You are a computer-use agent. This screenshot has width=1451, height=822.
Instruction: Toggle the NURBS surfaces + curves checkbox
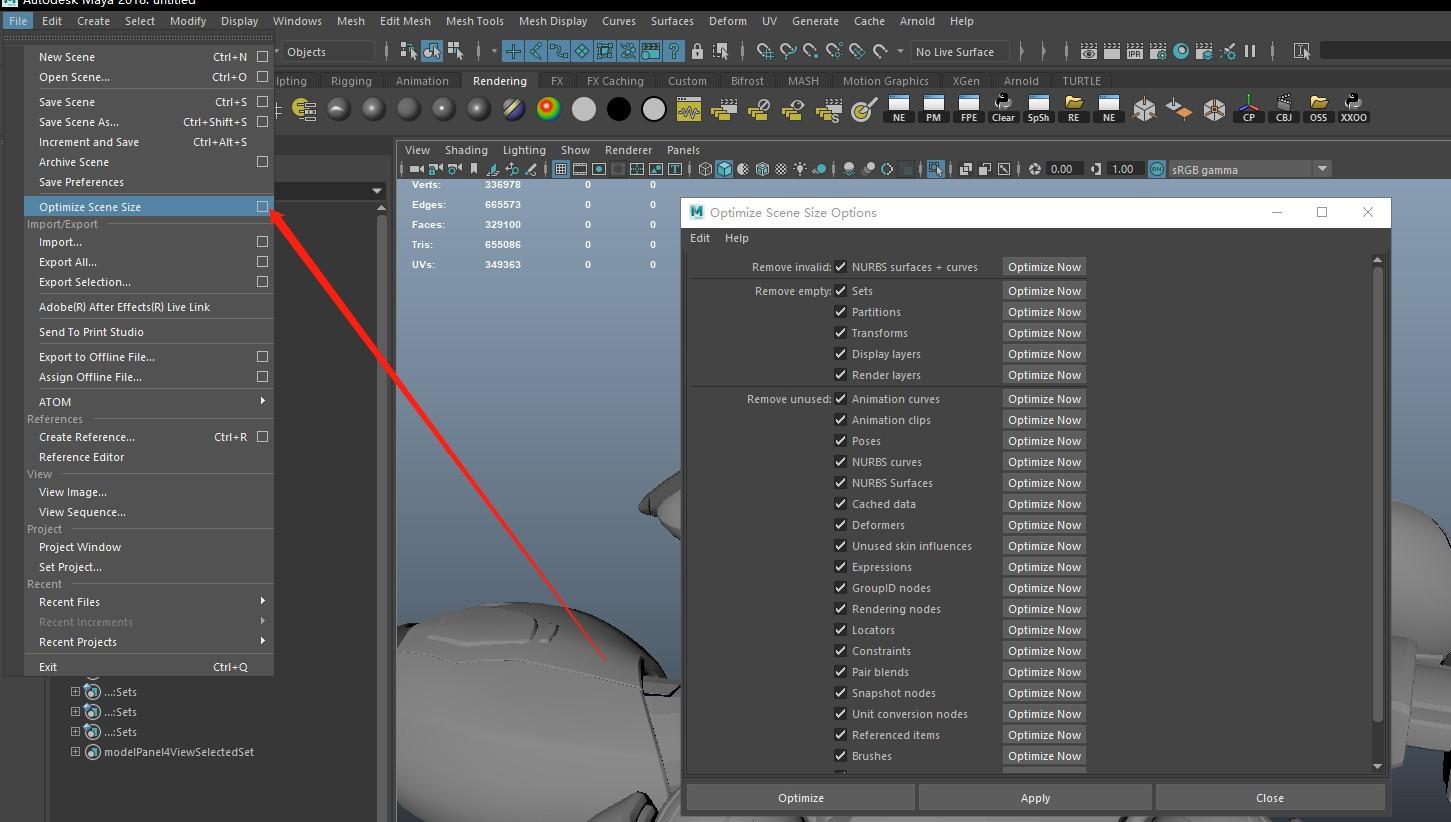(841, 267)
